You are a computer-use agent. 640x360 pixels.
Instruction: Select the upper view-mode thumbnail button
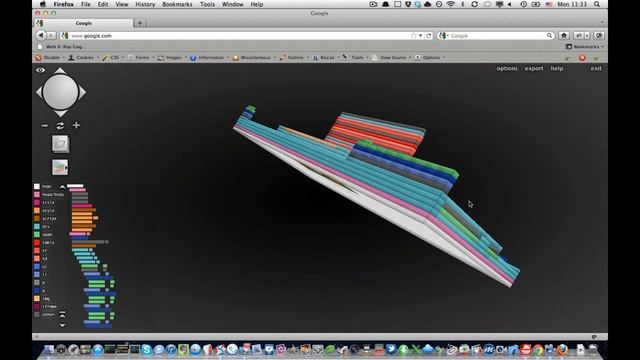click(60, 144)
